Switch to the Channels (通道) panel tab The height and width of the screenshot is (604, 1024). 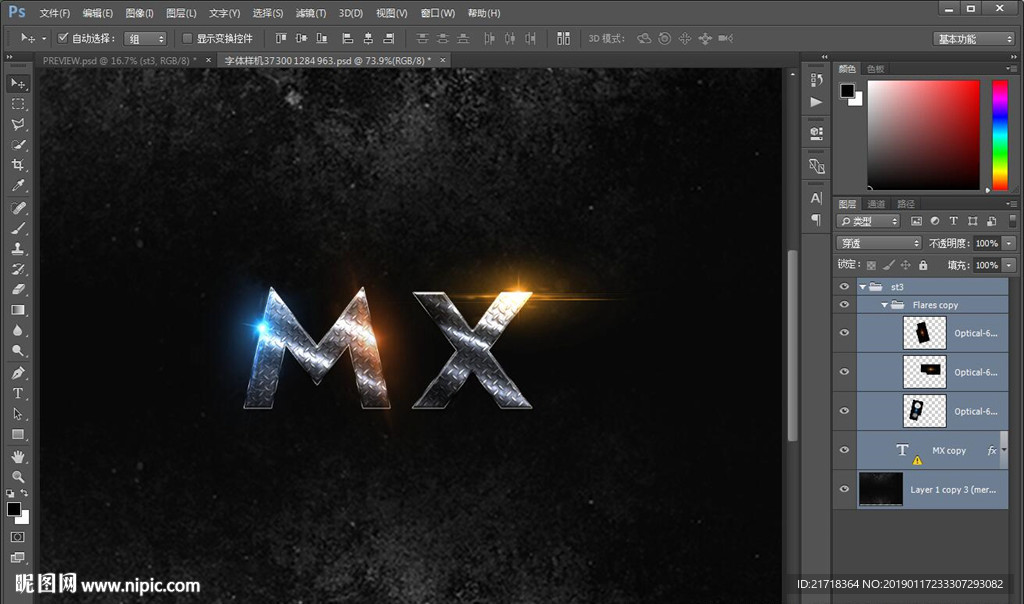(876, 204)
